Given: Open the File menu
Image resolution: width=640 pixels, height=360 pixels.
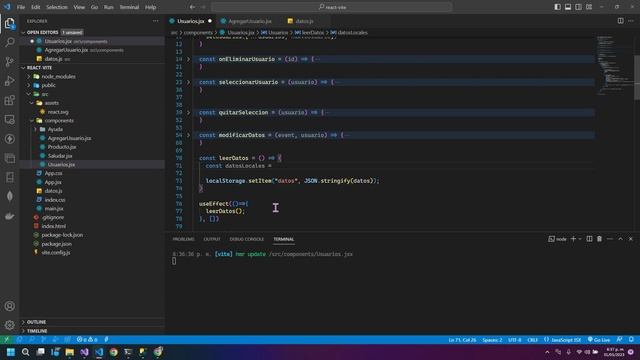Looking at the screenshot, I should 21,7.
